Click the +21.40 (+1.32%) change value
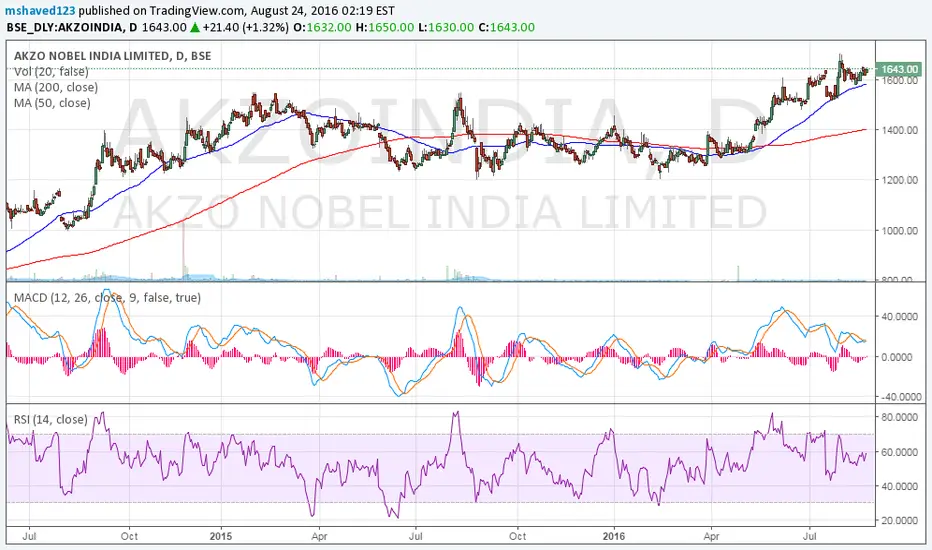This screenshot has width=932, height=550. click(245, 27)
